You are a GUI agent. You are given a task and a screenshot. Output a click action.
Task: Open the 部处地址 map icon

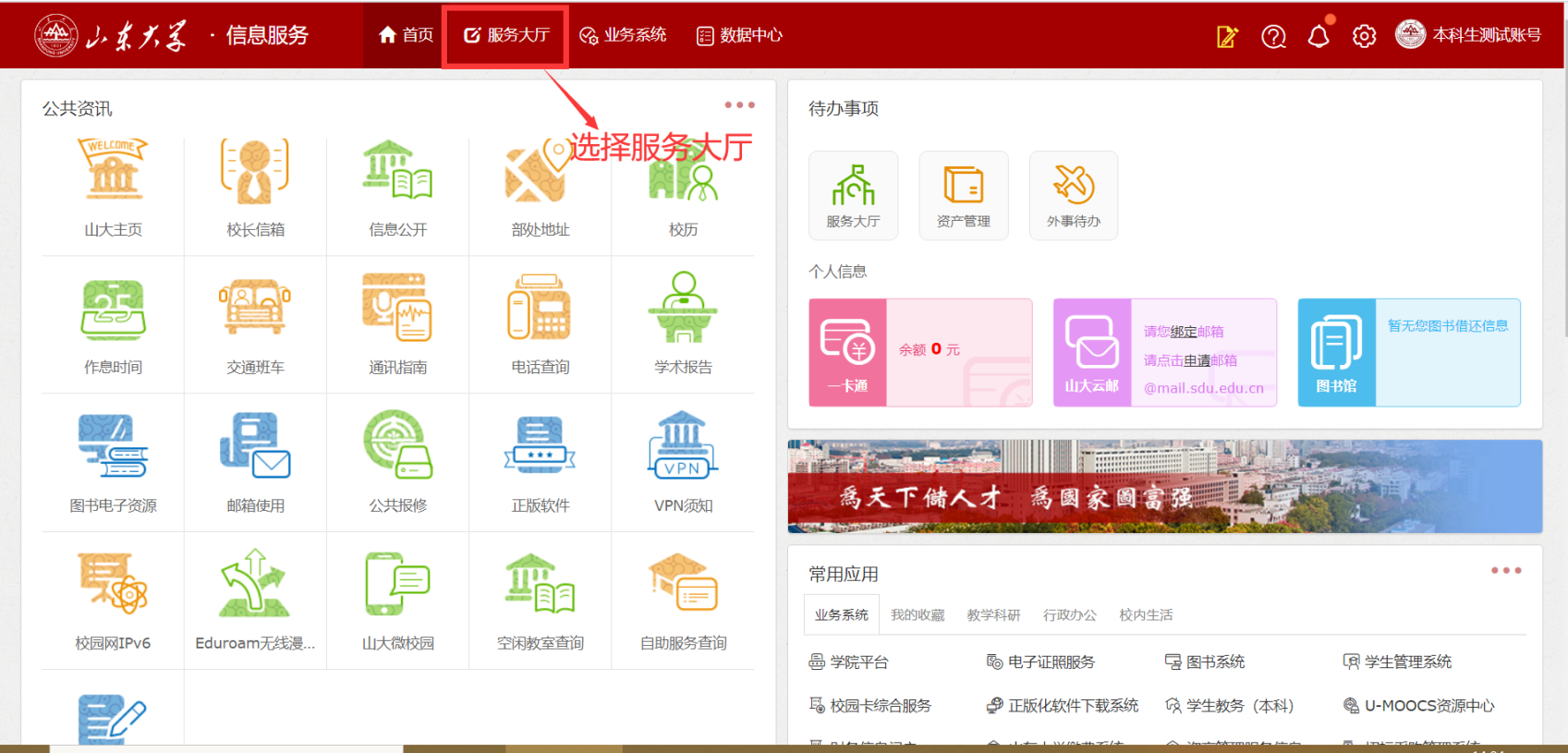pos(540,170)
